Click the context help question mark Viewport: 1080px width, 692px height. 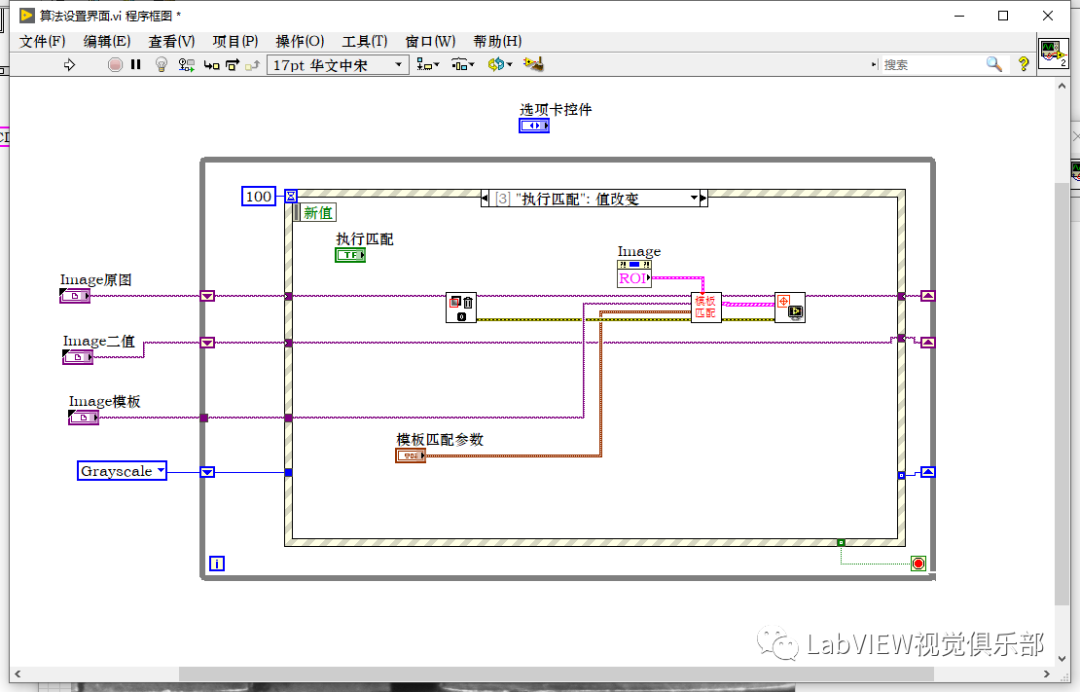click(1024, 64)
